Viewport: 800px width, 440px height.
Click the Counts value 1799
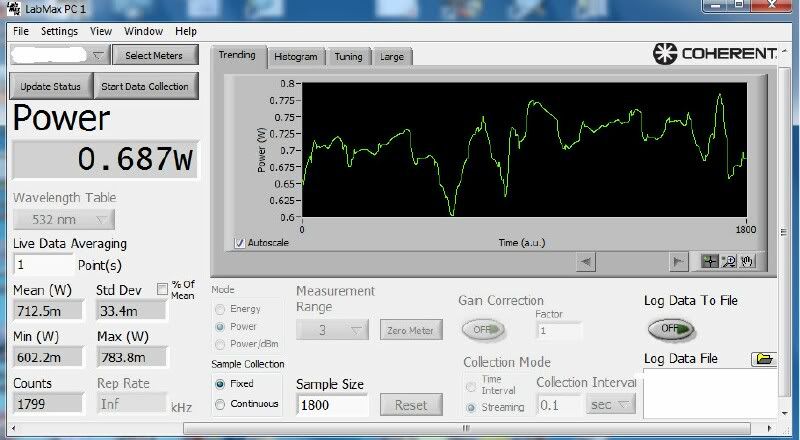[48, 404]
